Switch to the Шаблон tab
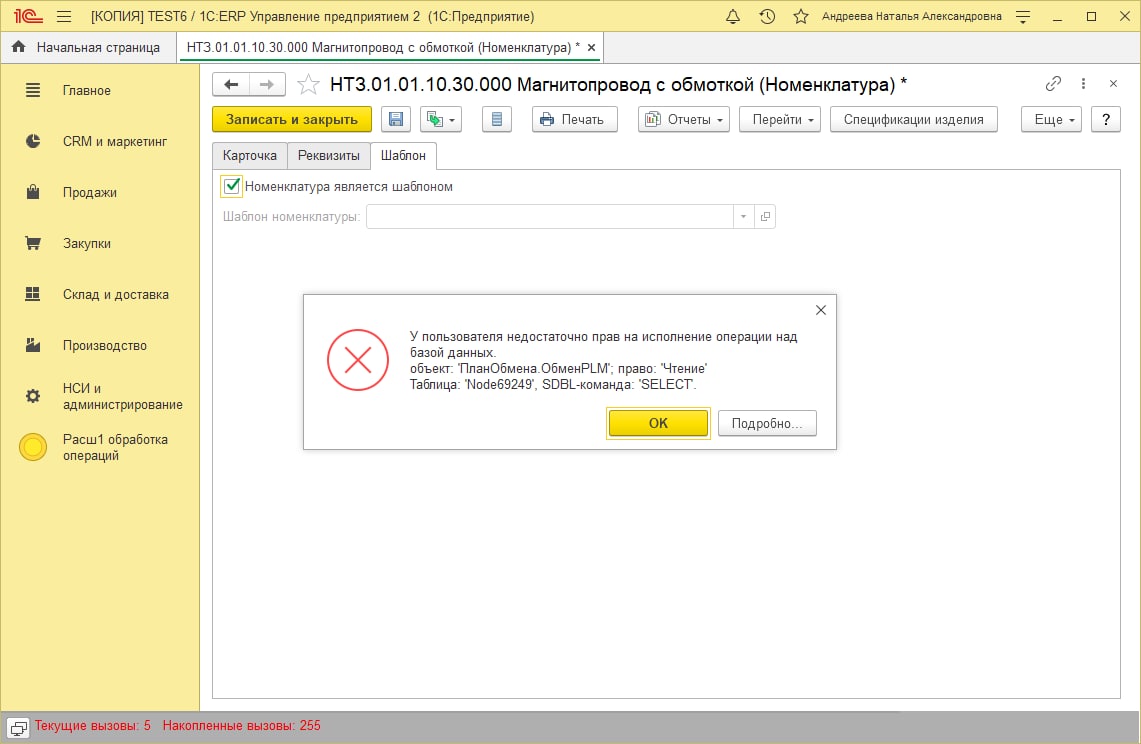 pos(403,156)
